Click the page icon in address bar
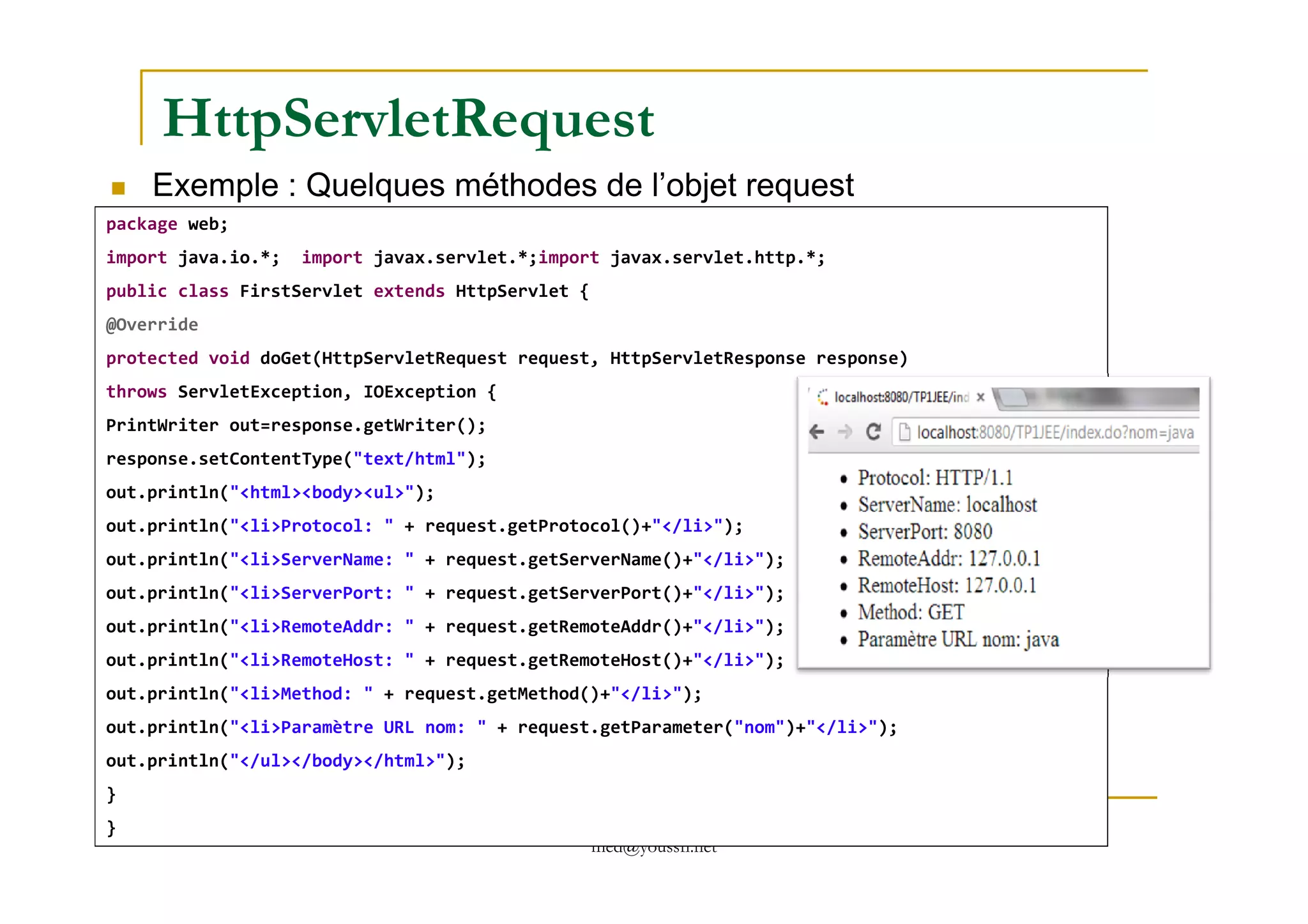 (x=904, y=433)
